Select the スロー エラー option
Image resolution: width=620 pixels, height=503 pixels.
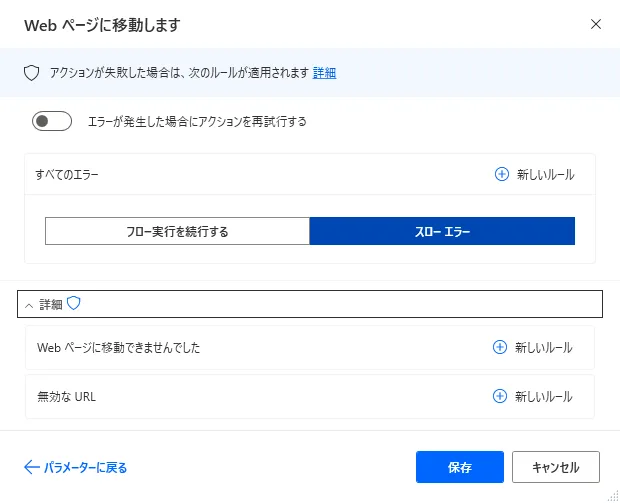442,232
